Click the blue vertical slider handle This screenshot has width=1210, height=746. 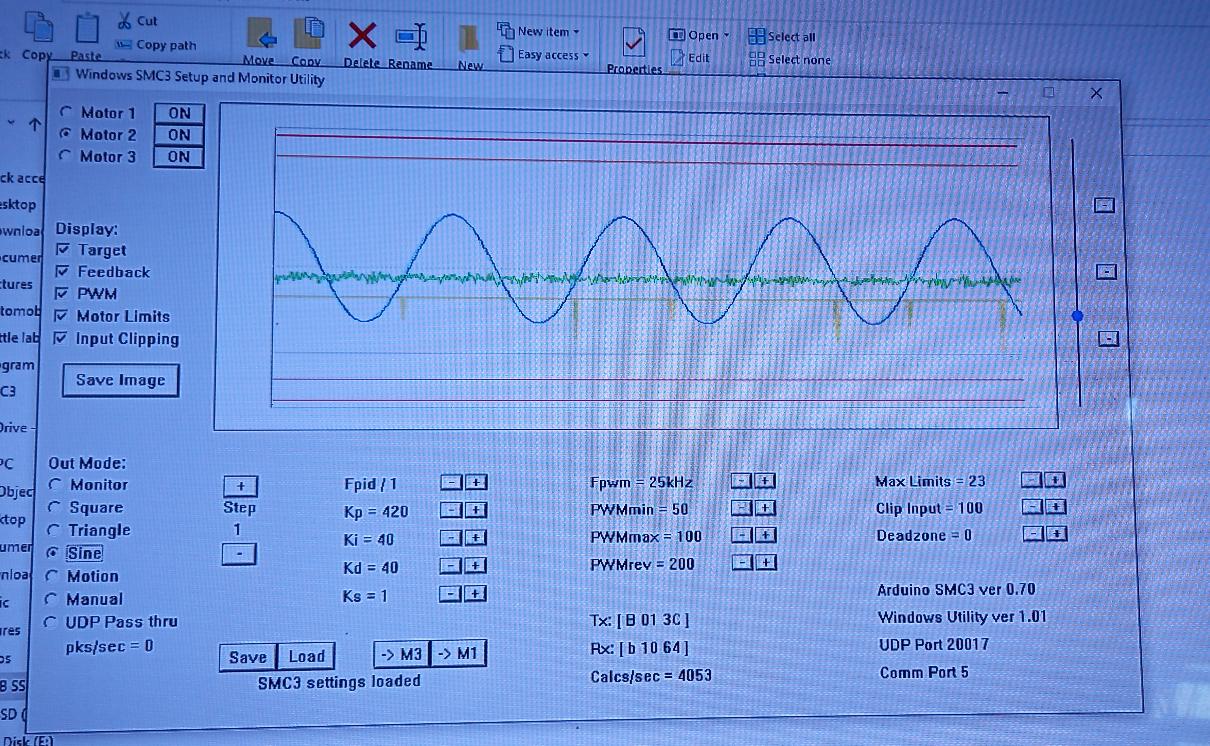[1077, 316]
